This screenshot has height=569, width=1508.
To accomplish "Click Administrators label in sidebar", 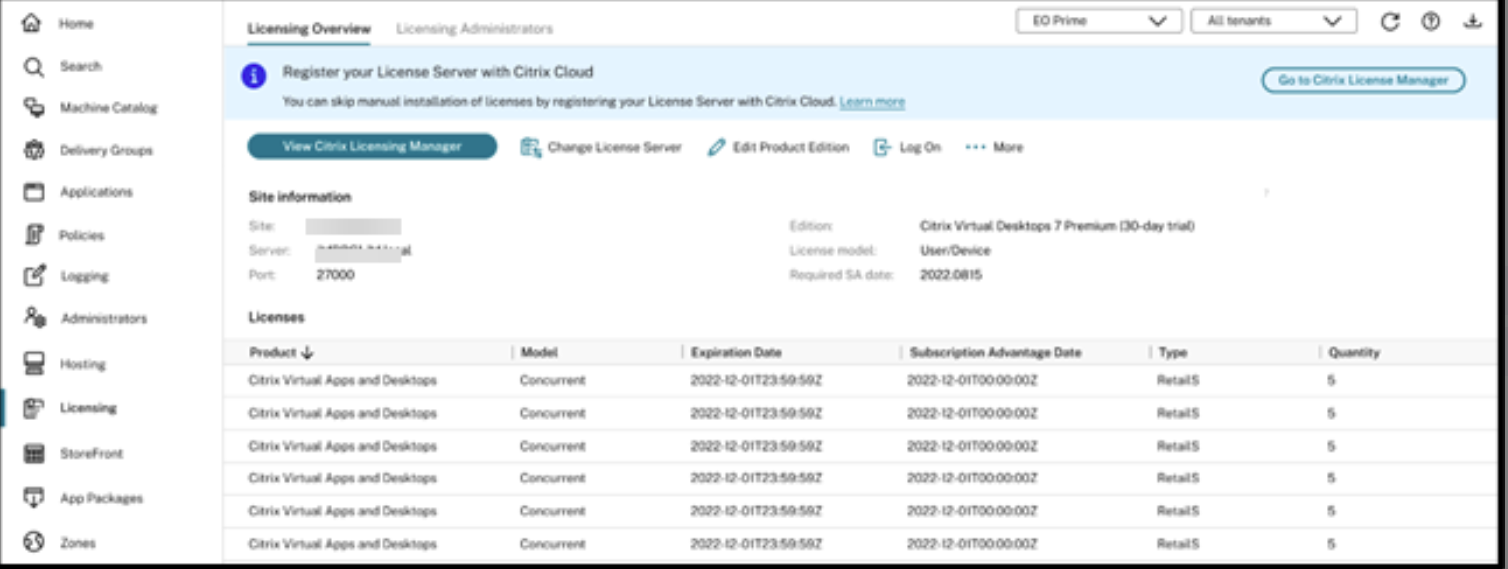I will [104, 319].
